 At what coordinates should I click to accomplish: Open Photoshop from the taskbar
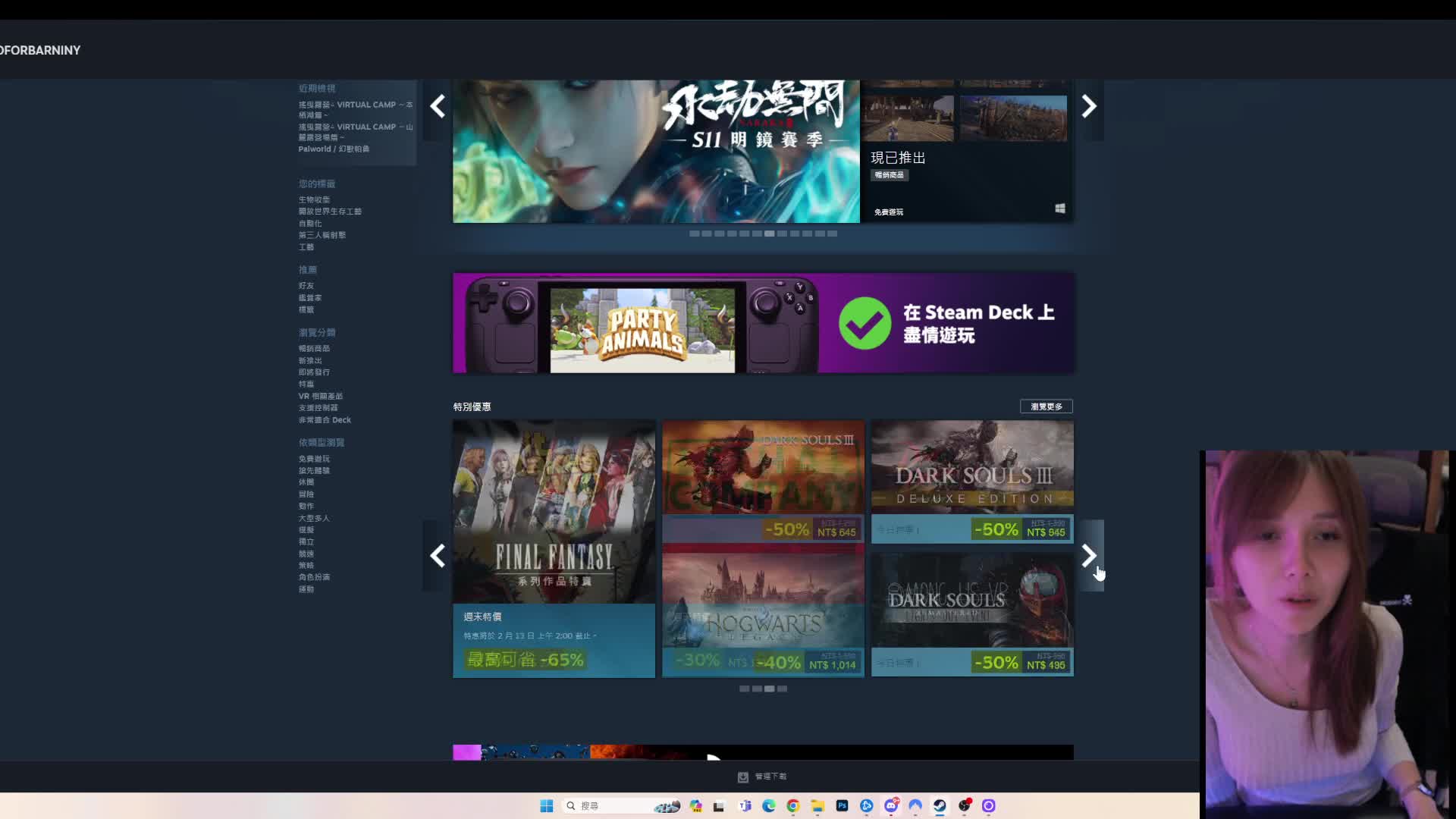(842, 805)
